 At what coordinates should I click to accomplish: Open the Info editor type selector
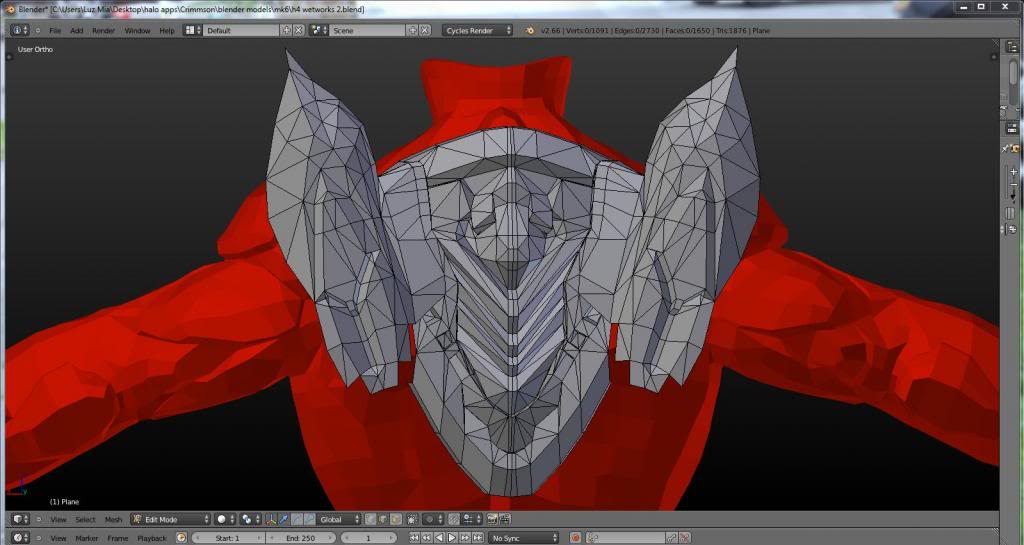tap(20, 30)
